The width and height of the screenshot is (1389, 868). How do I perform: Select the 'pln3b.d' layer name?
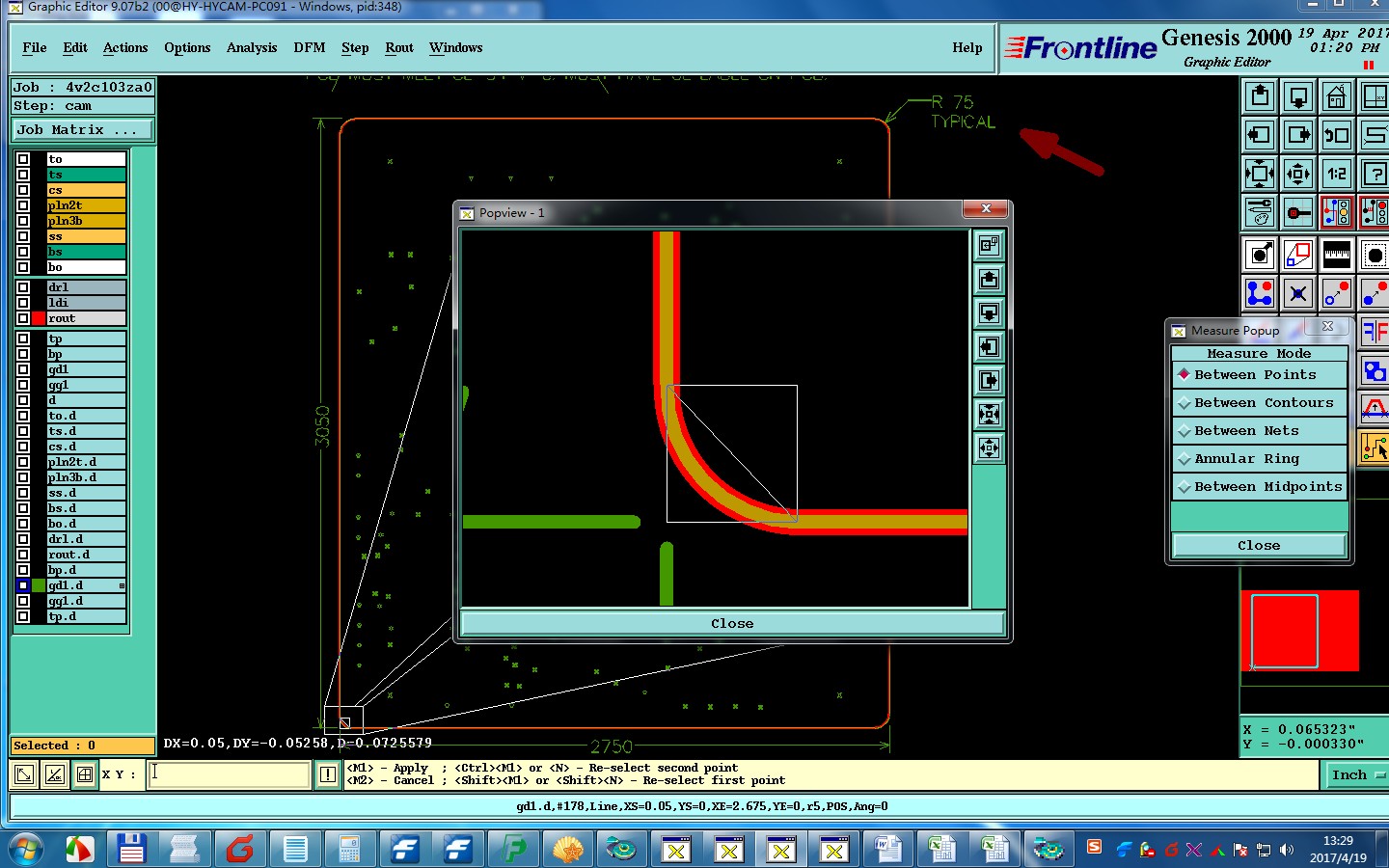[x=86, y=477]
